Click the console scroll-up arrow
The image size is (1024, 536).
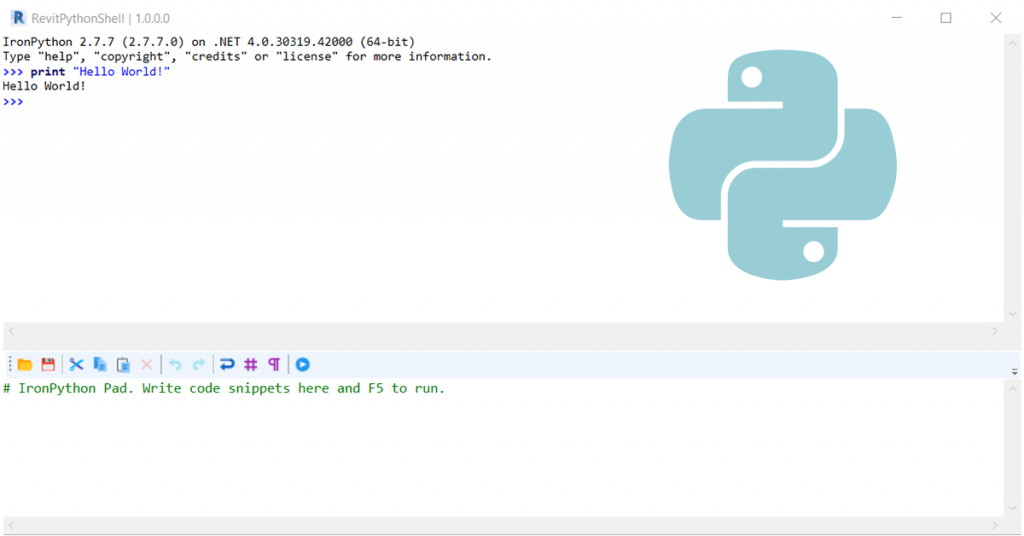coord(1012,44)
